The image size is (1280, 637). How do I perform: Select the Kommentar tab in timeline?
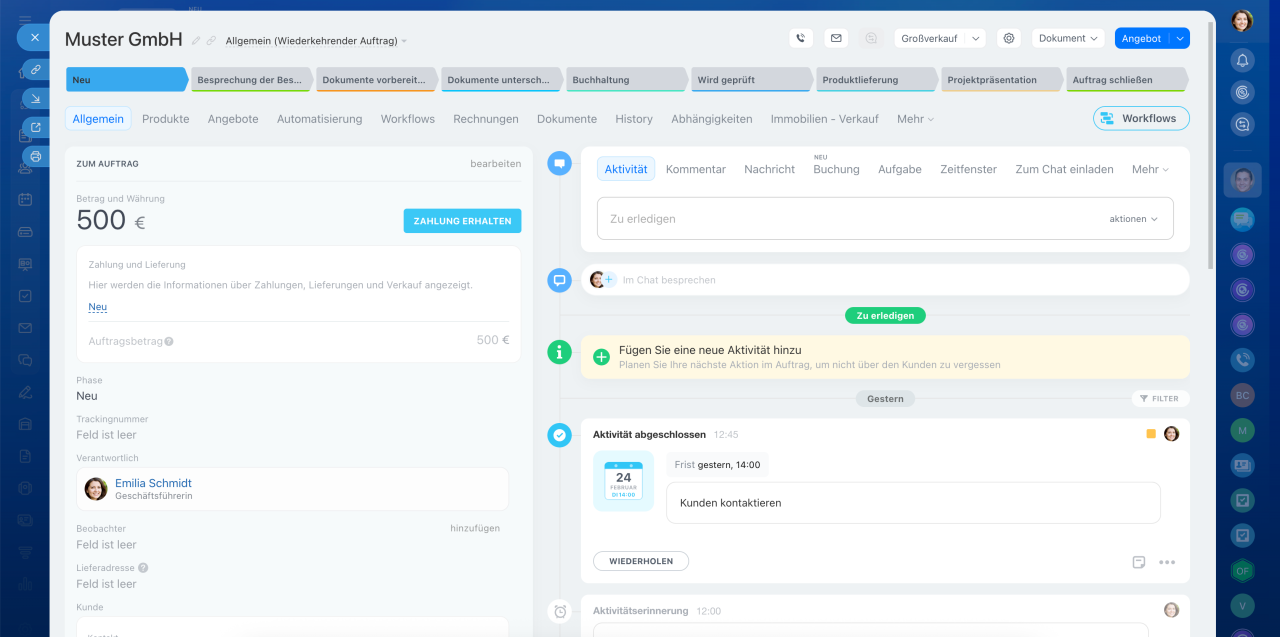point(695,169)
